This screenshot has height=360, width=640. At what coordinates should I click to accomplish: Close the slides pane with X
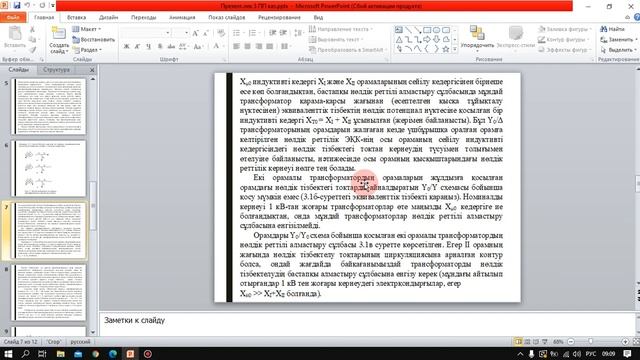(92, 70)
